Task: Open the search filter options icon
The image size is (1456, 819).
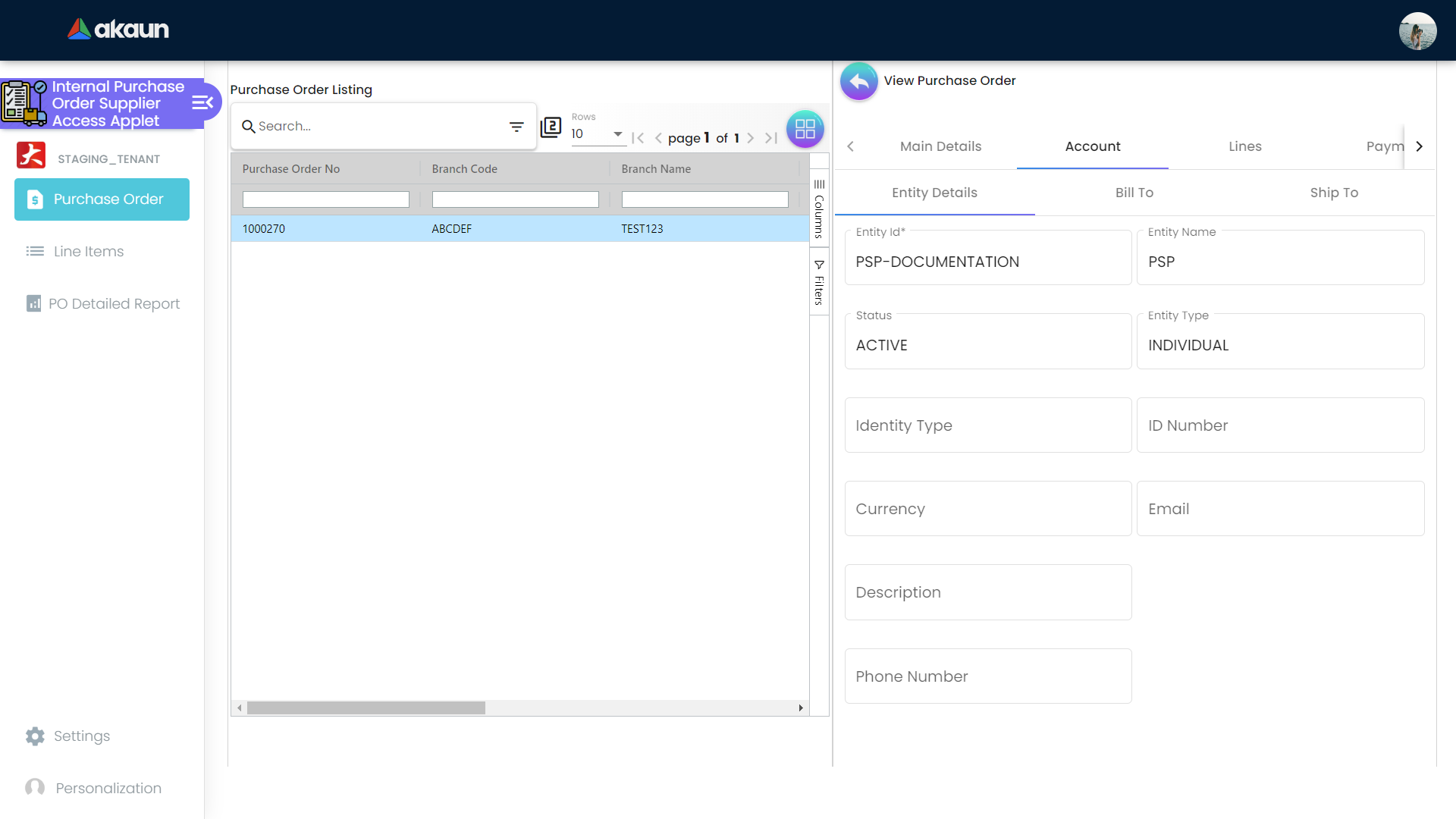Action: [x=516, y=127]
